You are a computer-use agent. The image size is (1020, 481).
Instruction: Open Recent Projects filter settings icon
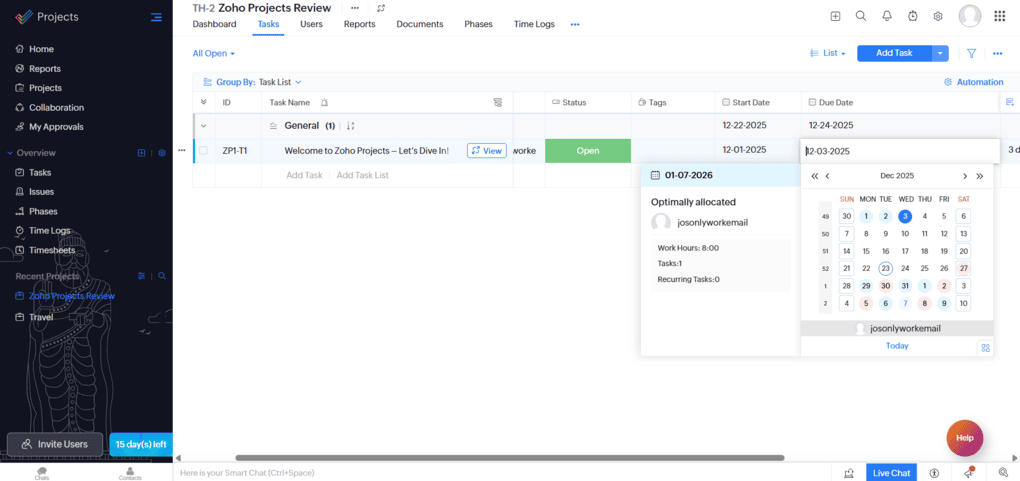tap(141, 276)
